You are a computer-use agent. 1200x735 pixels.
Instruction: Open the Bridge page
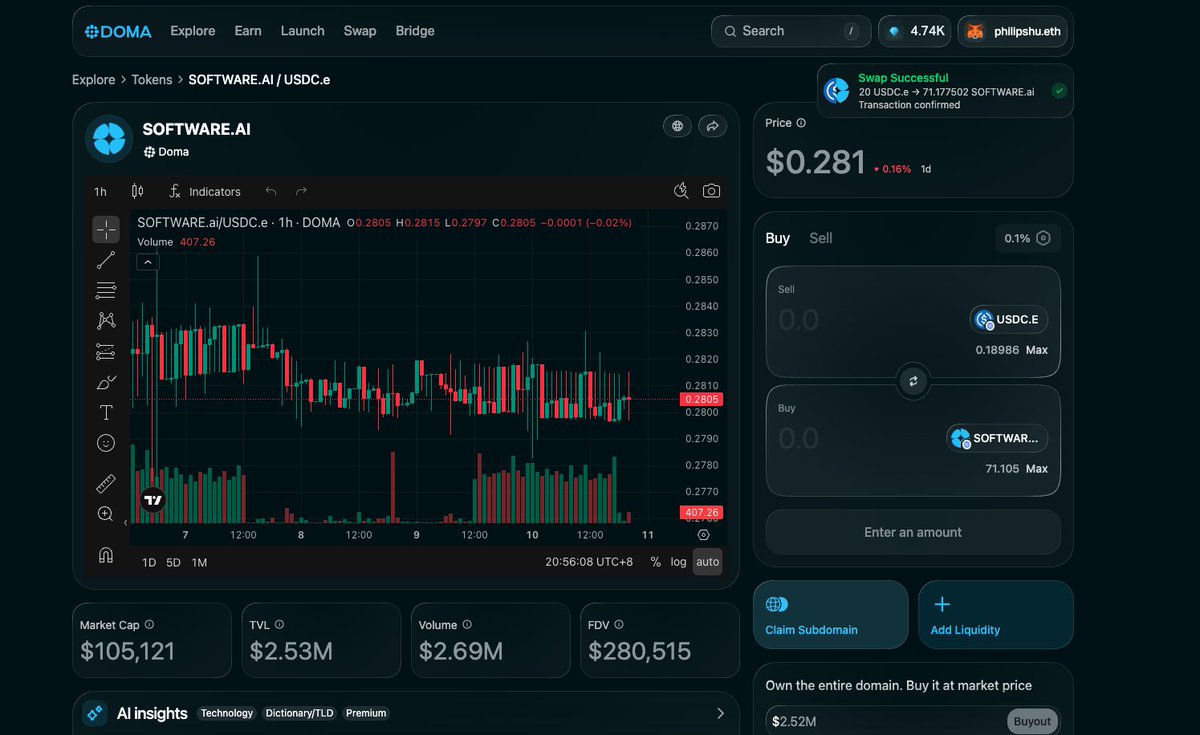point(415,31)
